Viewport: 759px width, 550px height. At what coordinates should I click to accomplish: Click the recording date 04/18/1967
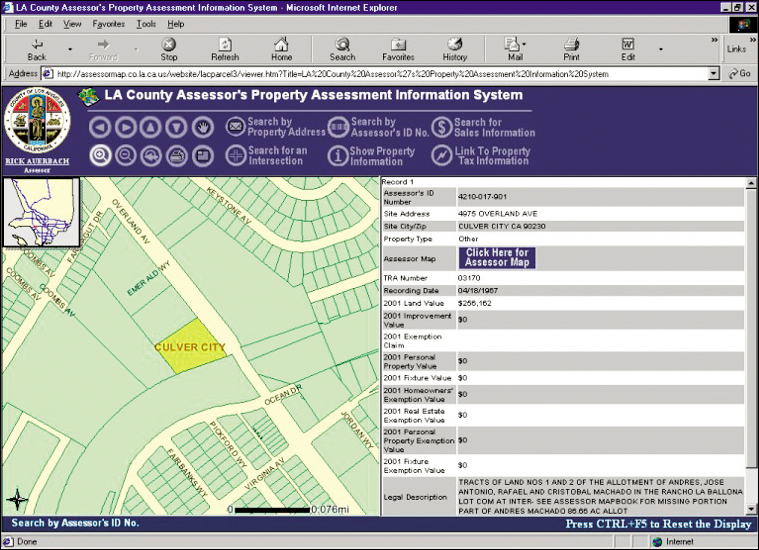(478, 290)
